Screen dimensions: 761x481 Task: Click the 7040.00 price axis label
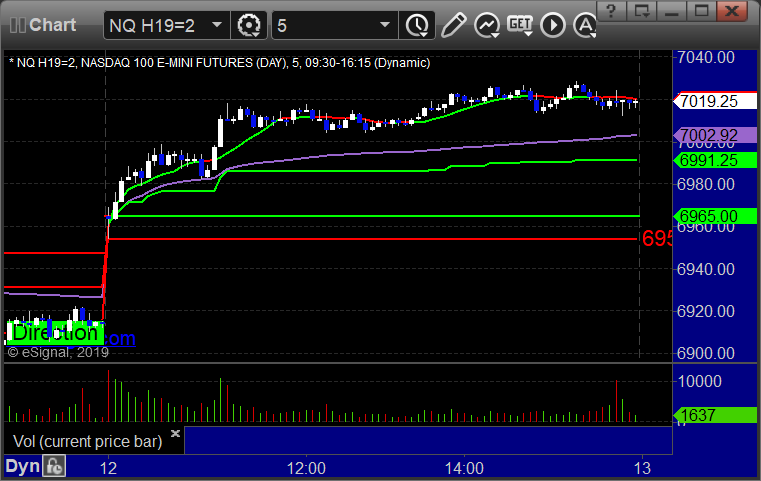point(706,57)
